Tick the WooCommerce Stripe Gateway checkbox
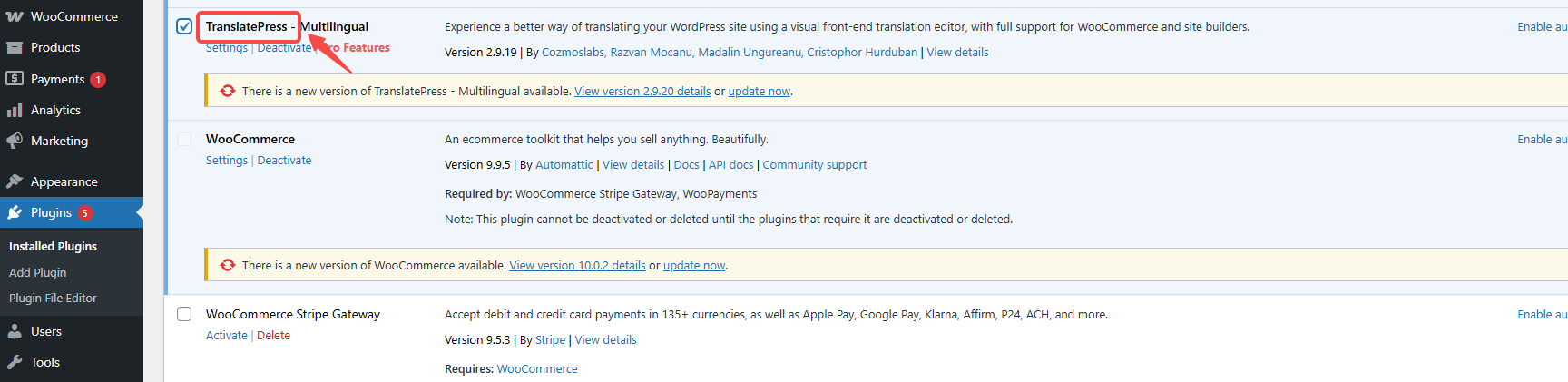 click(184, 314)
